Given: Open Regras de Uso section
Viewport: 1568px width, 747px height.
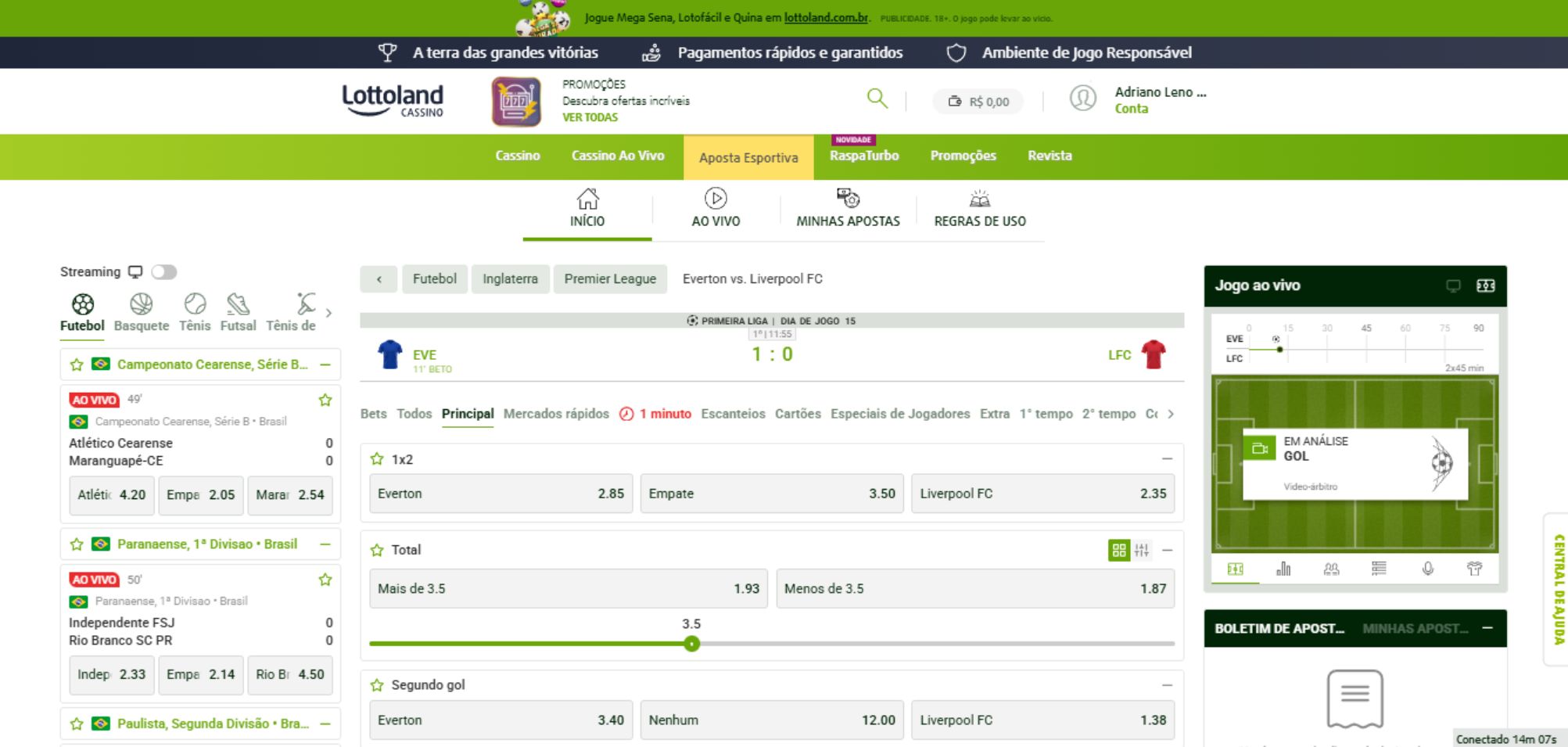Looking at the screenshot, I should click(980, 208).
